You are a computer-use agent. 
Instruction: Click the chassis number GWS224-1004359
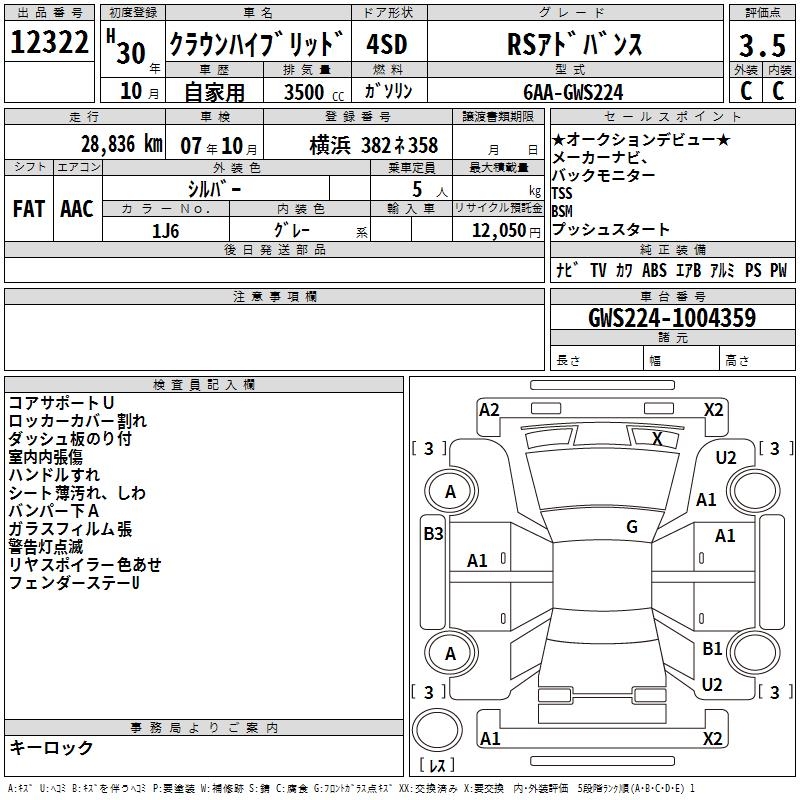tap(672, 318)
